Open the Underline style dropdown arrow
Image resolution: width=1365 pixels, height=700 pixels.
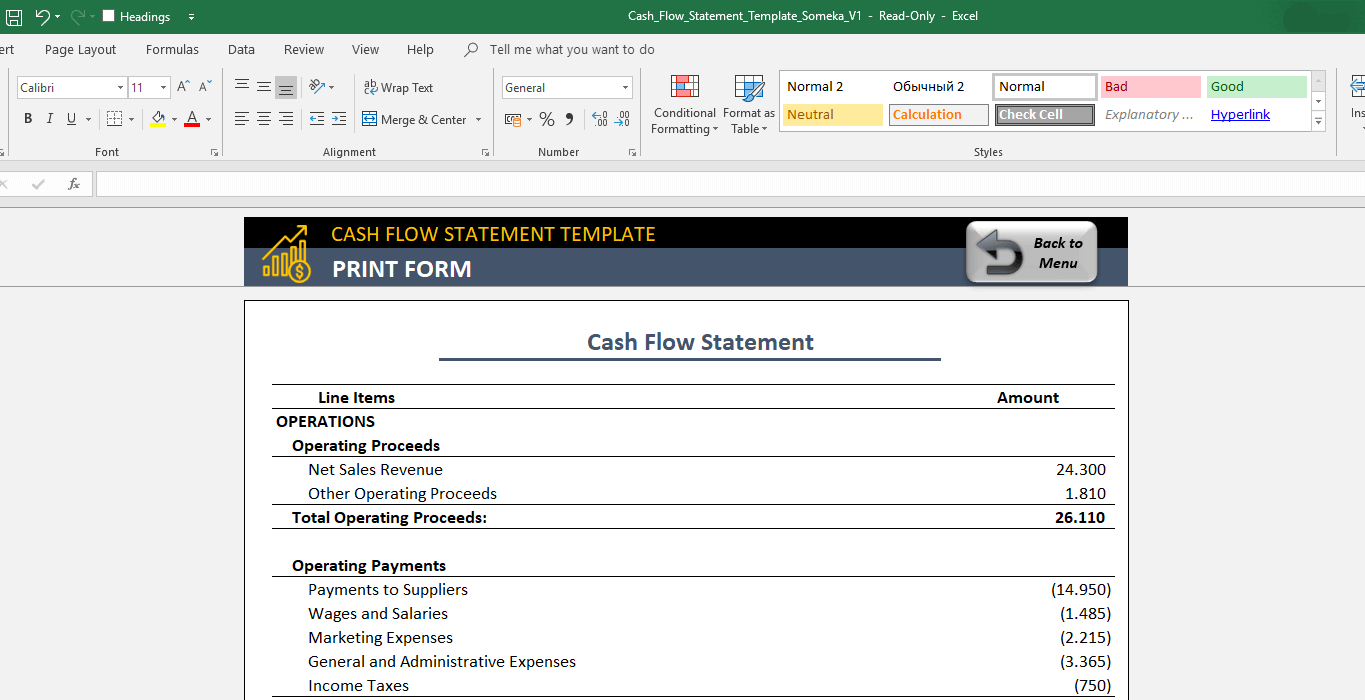pyautogui.click(x=88, y=120)
